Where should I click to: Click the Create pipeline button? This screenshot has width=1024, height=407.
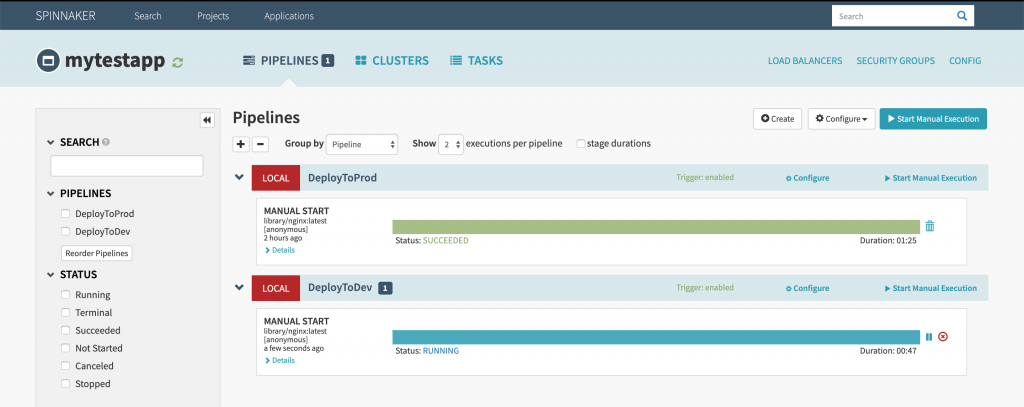click(777, 119)
